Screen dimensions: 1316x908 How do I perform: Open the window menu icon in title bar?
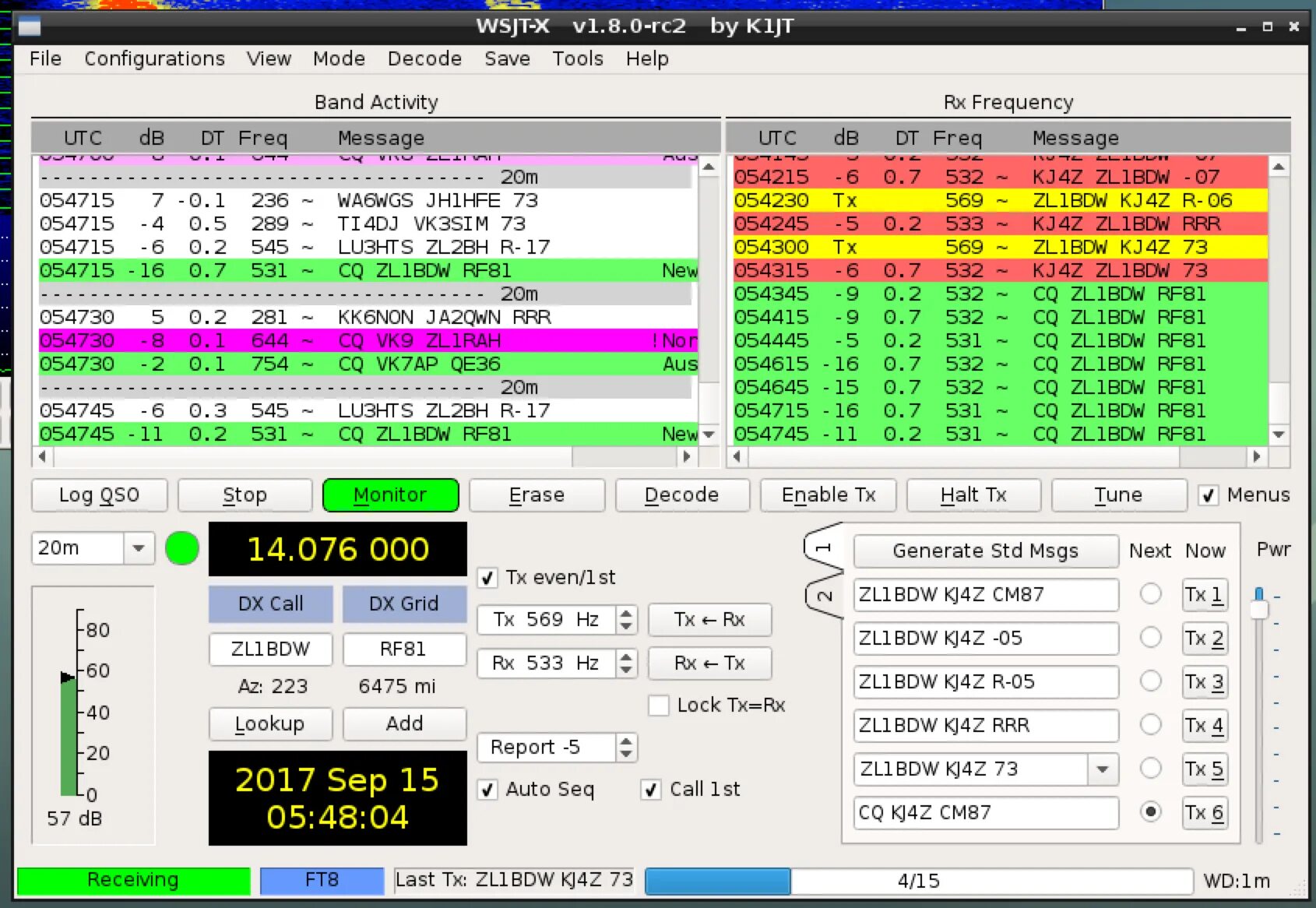[30, 27]
